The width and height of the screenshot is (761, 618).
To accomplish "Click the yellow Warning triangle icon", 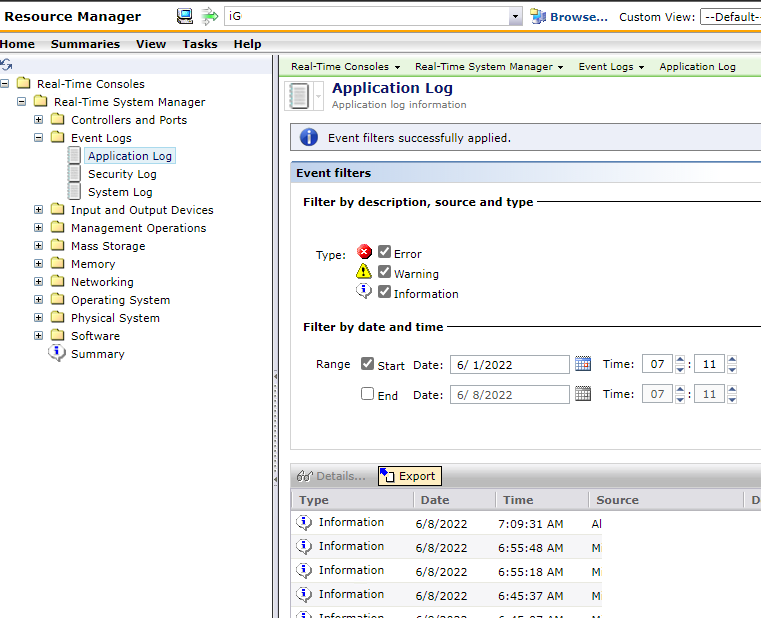I will pos(364,271).
